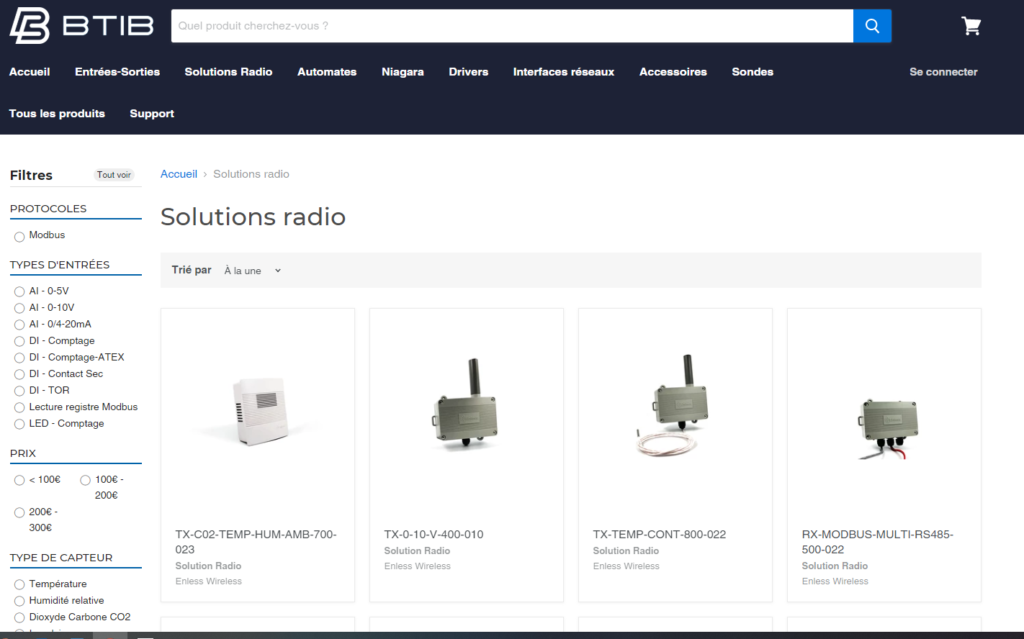Enable the "< 100€" price filter
The width and height of the screenshot is (1024, 639).
coord(18,479)
